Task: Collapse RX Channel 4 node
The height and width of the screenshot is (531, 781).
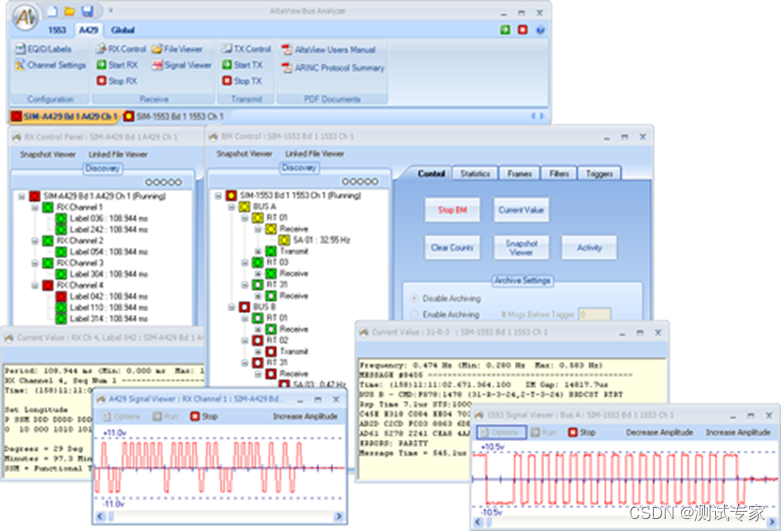Action: 35,285
